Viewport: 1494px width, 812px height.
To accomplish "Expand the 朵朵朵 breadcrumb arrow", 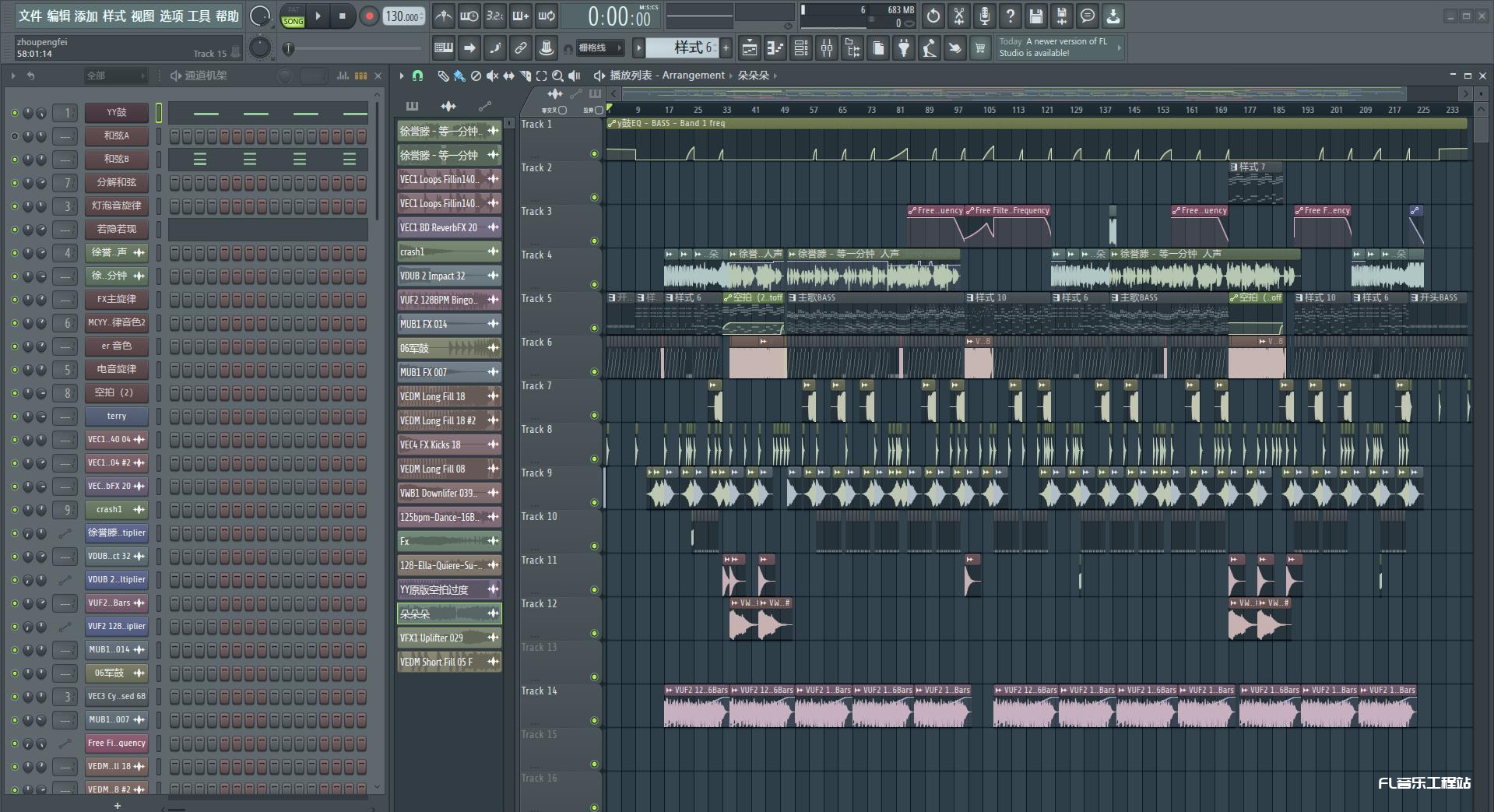I will tap(775, 76).
